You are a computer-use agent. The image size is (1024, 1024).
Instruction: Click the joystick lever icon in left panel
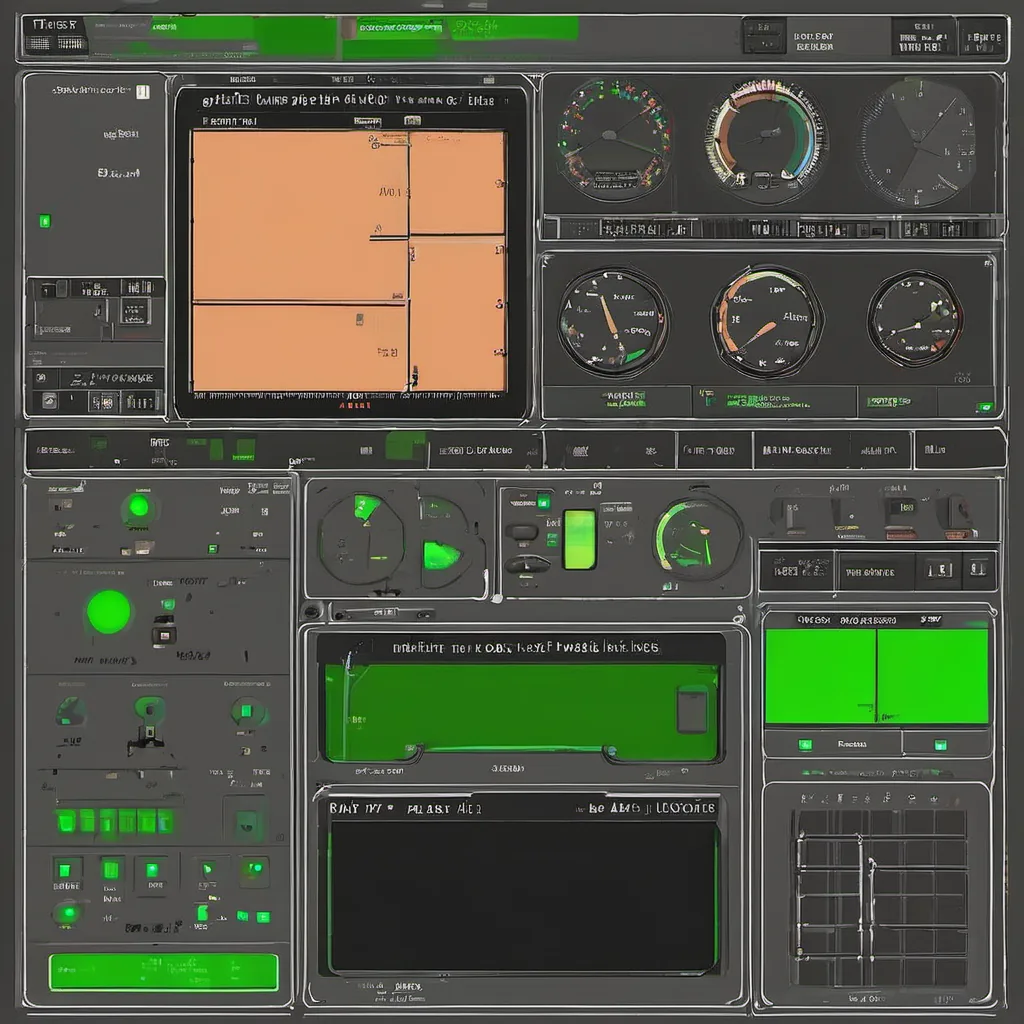146,727
